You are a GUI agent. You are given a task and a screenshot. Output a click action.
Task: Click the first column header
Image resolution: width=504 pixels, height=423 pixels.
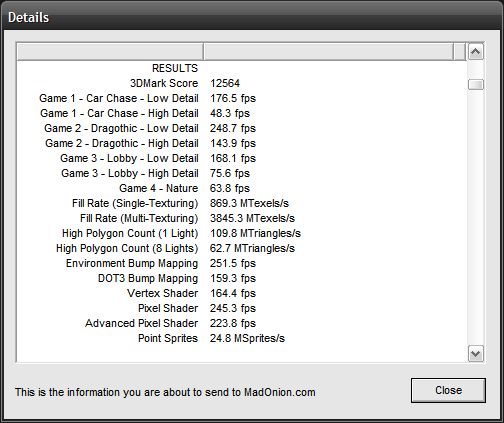pyautogui.click(x=110, y=52)
